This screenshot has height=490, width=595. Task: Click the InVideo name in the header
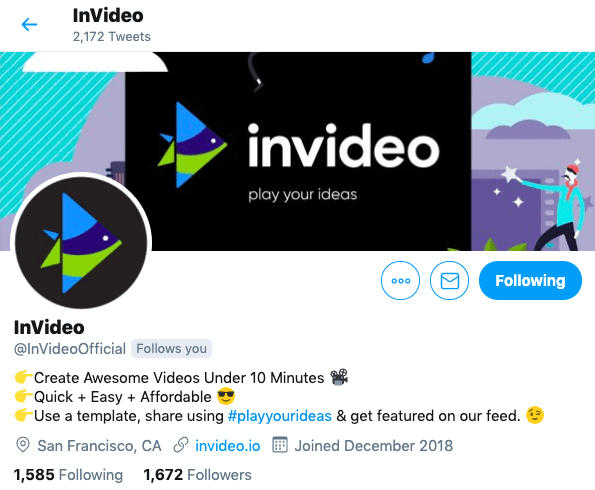(108, 16)
